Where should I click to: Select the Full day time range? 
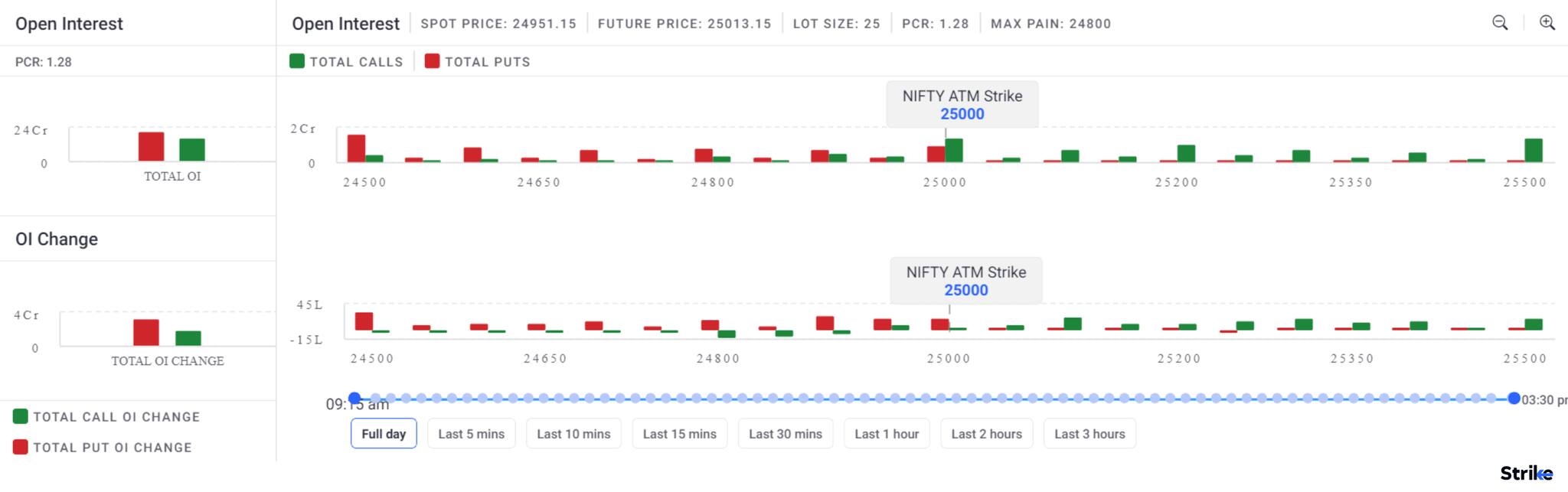(x=384, y=434)
